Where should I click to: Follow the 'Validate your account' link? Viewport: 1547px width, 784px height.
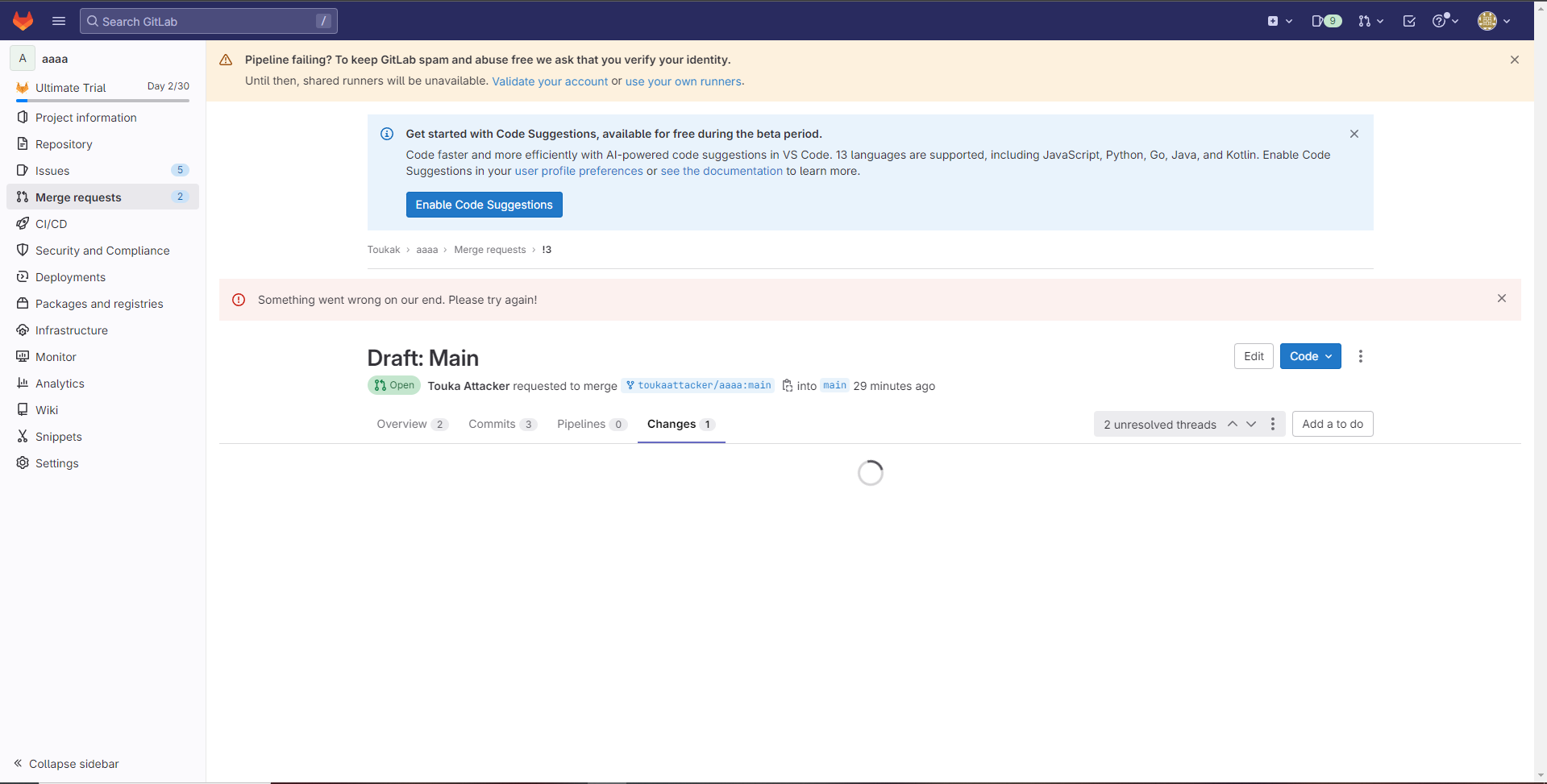pyautogui.click(x=550, y=81)
